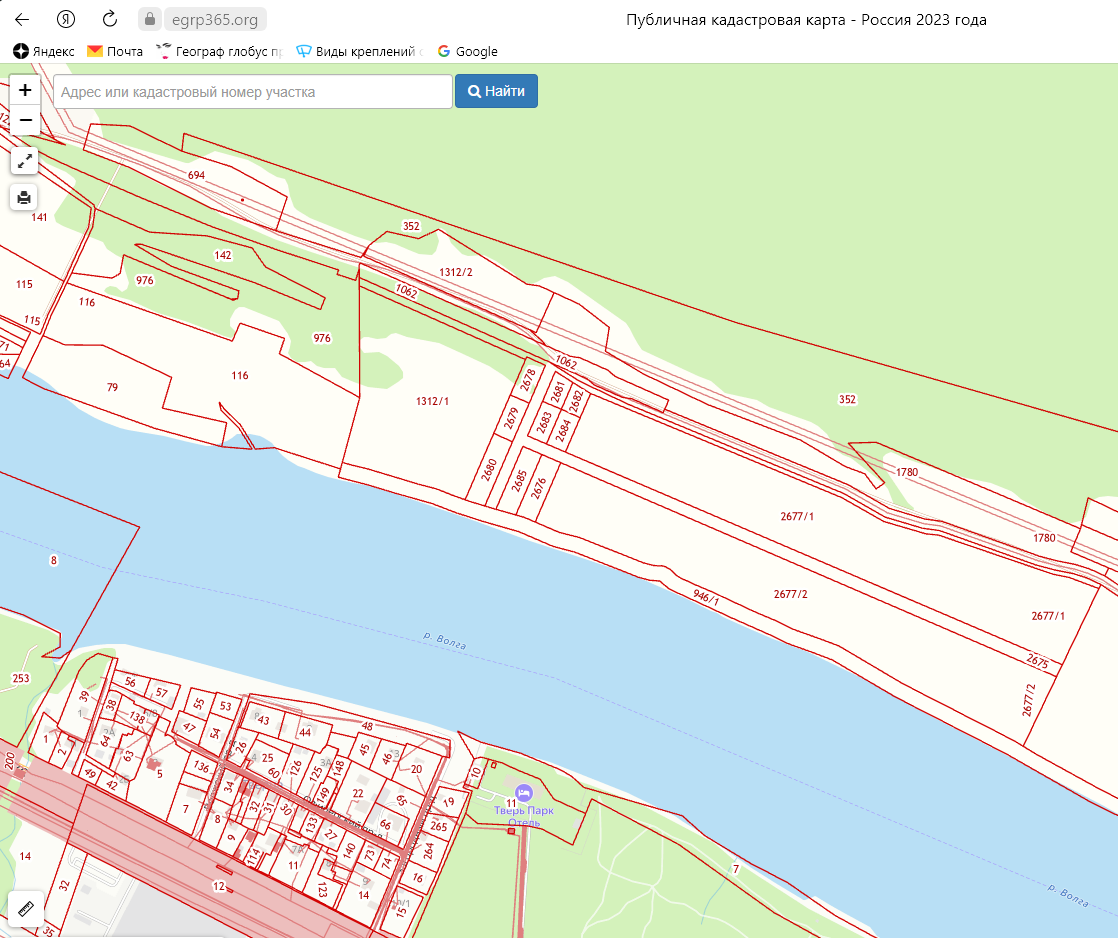Click parcel 57 label
This screenshot has height=938, width=1118.
point(162,693)
